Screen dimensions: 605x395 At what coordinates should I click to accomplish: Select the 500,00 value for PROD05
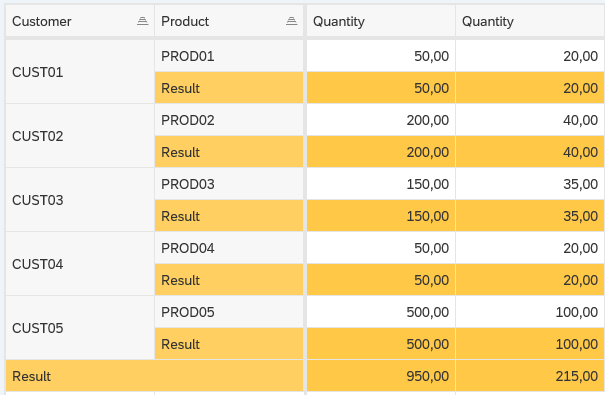381,312
